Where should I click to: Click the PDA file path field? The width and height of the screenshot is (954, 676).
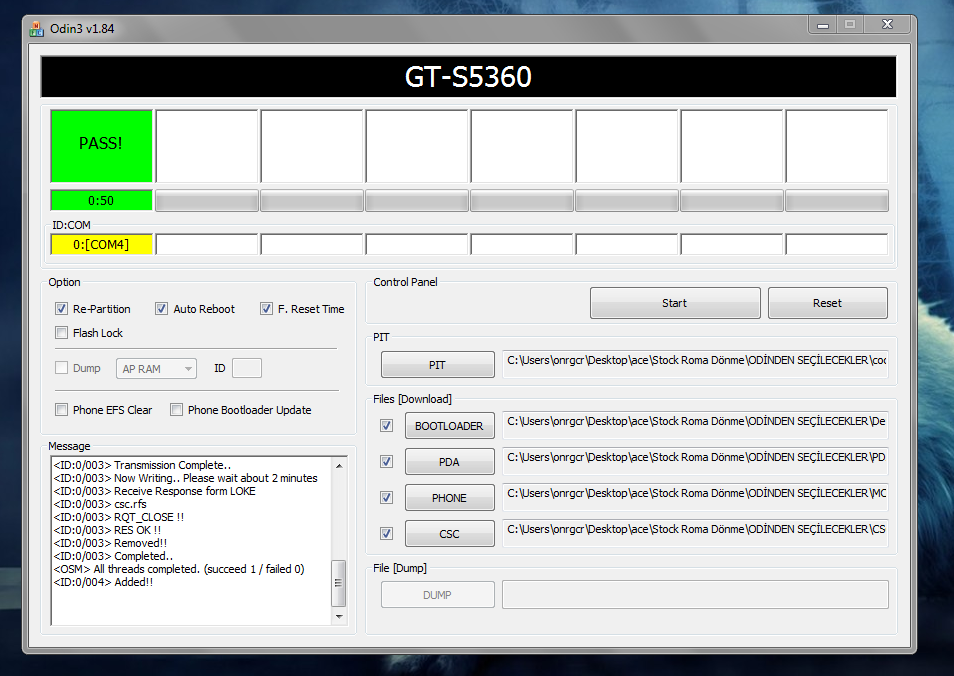tap(695, 461)
